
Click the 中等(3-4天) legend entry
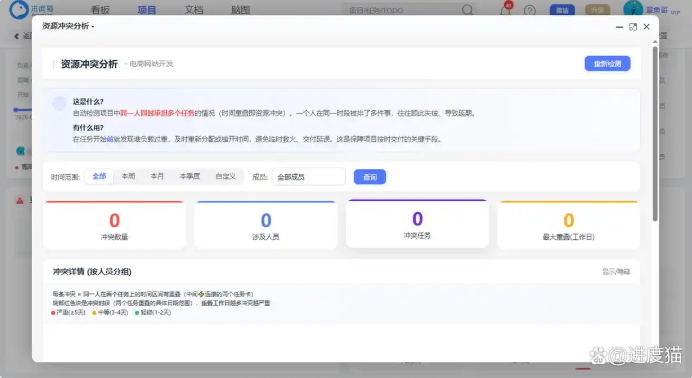click(110, 312)
